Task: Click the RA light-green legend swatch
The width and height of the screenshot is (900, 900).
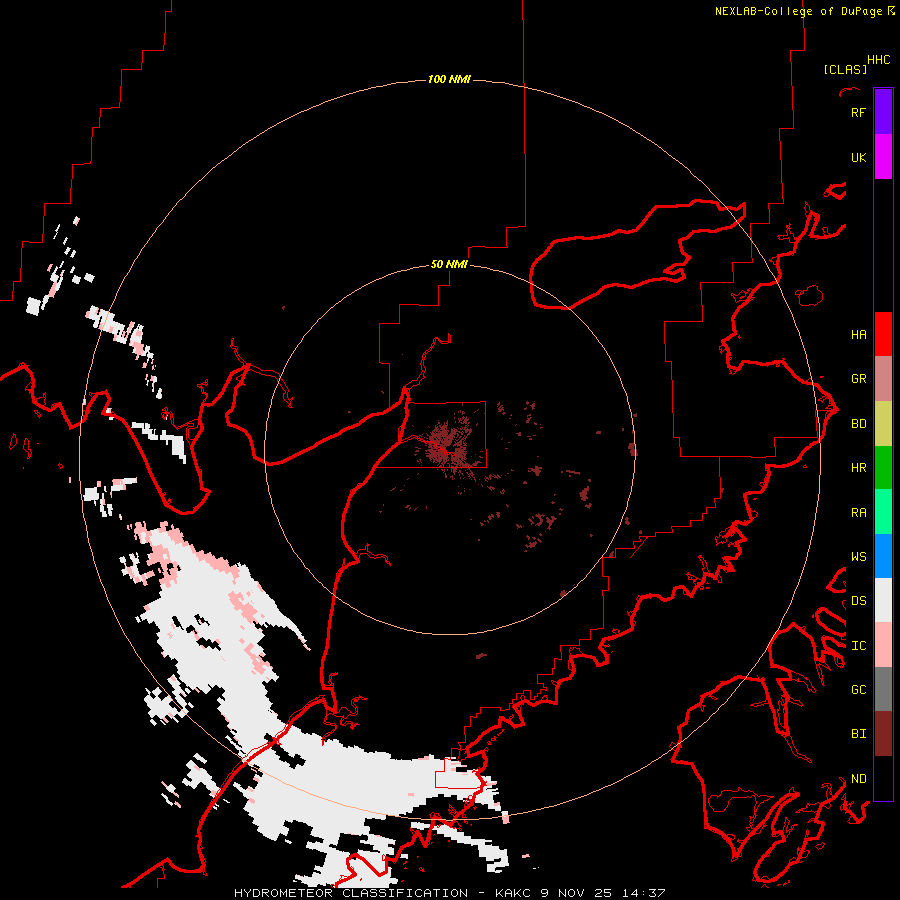Action: pyautogui.click(x=883, y=512)
